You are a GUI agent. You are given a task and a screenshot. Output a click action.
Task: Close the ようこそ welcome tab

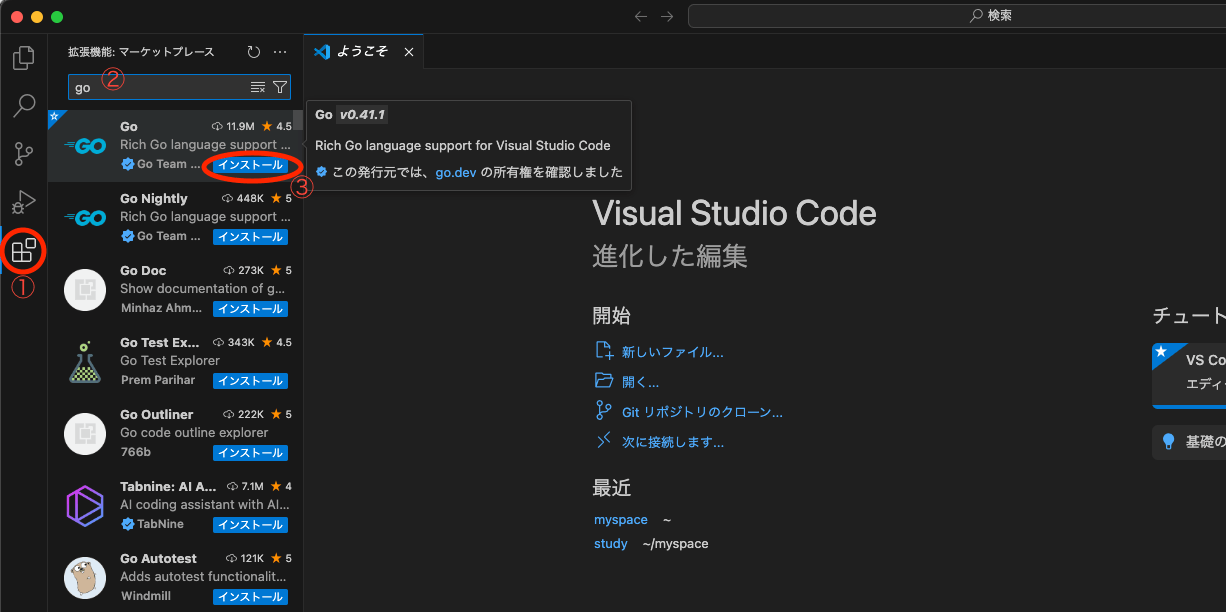pyautogui.click(x=408, y=52)
